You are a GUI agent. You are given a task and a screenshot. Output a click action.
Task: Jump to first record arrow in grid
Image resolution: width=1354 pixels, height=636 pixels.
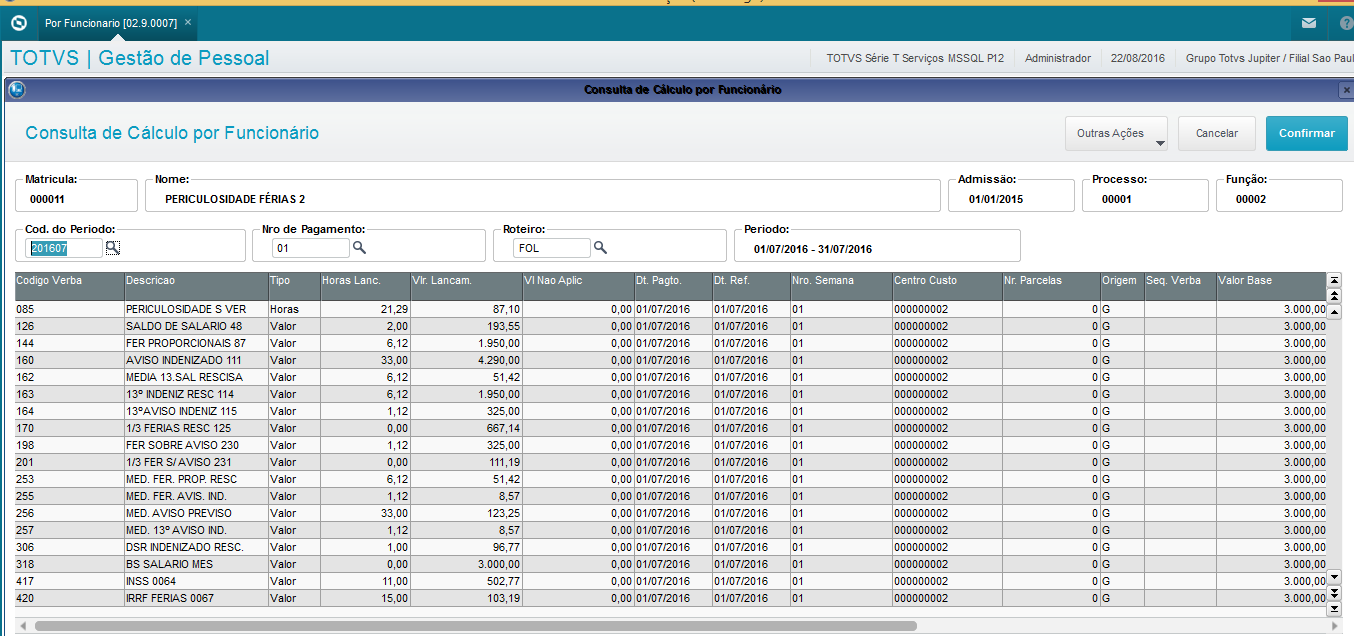1333,280
